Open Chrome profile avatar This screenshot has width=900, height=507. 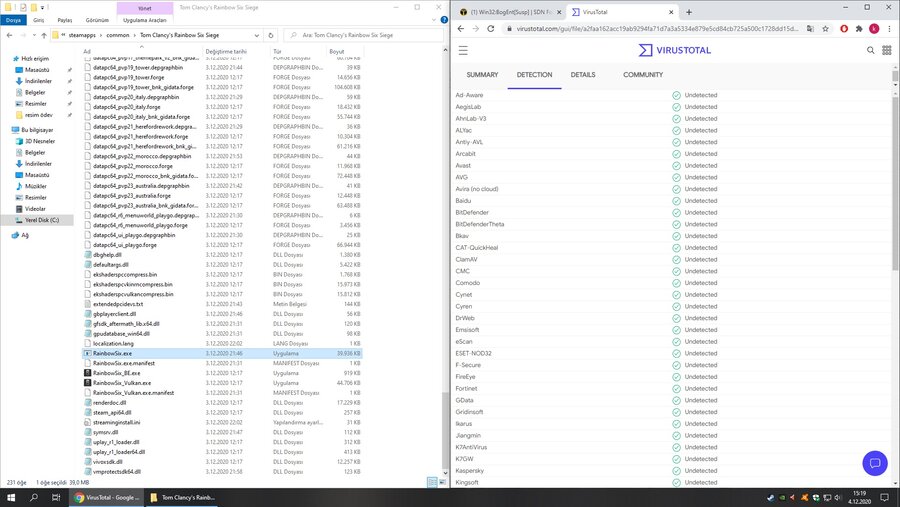click(x=874, y=29)
